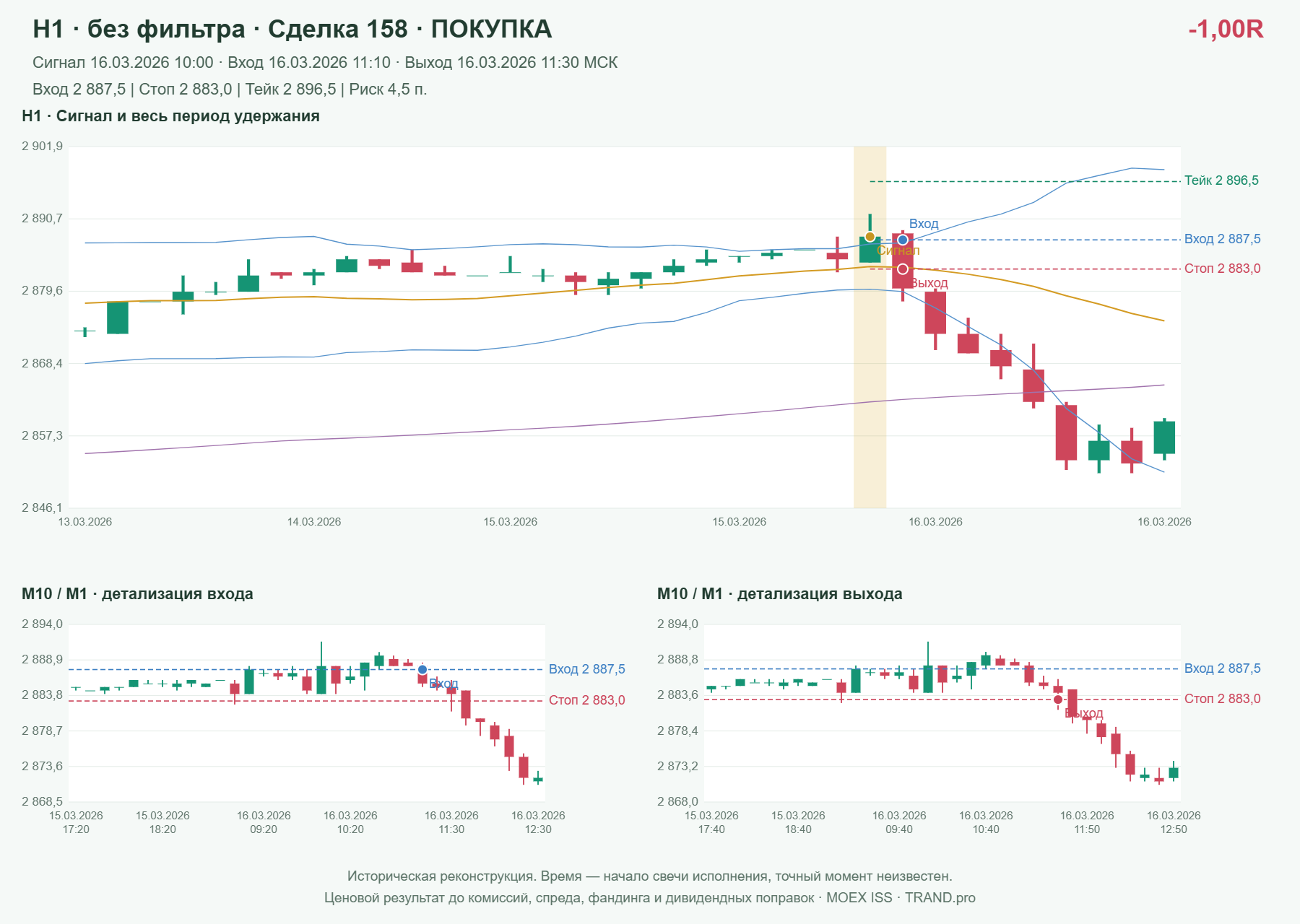The image size is (1300, 924).
Task: Click the '15.03.2026 17:20' time label
Action: coord(76,822)
